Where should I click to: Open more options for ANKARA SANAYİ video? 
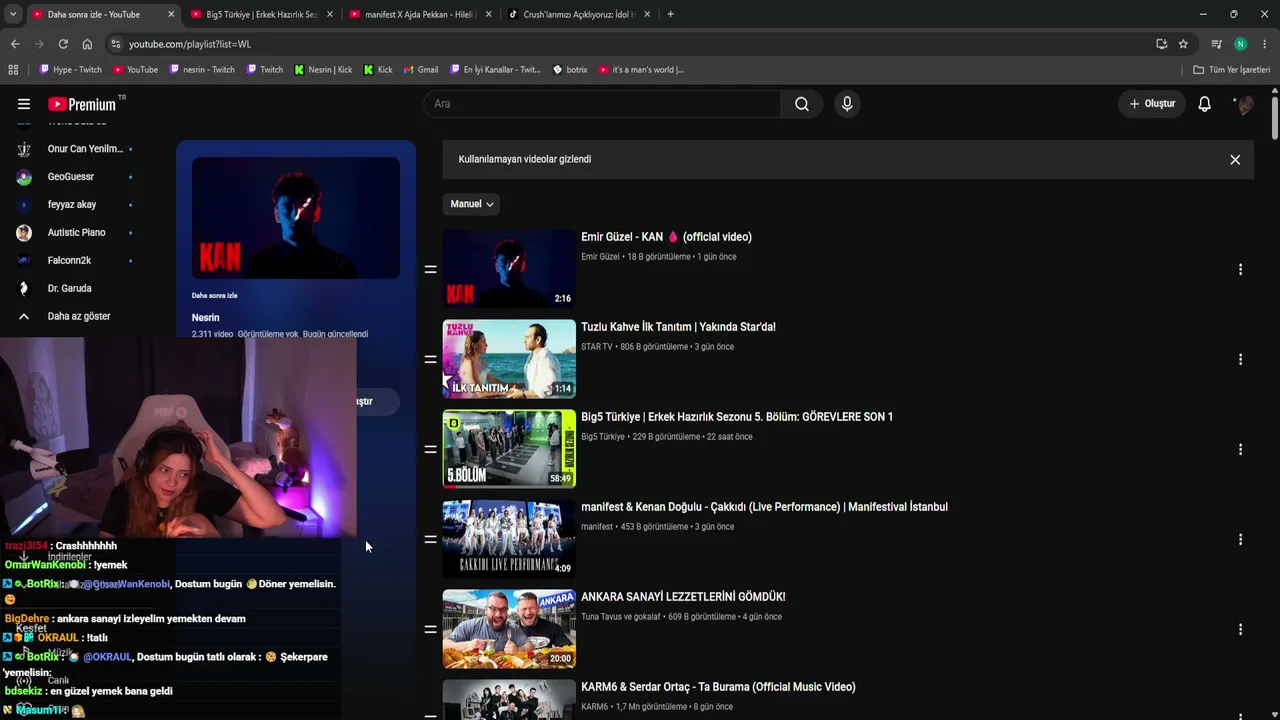pyautogui.click(x=1240, y=629)
